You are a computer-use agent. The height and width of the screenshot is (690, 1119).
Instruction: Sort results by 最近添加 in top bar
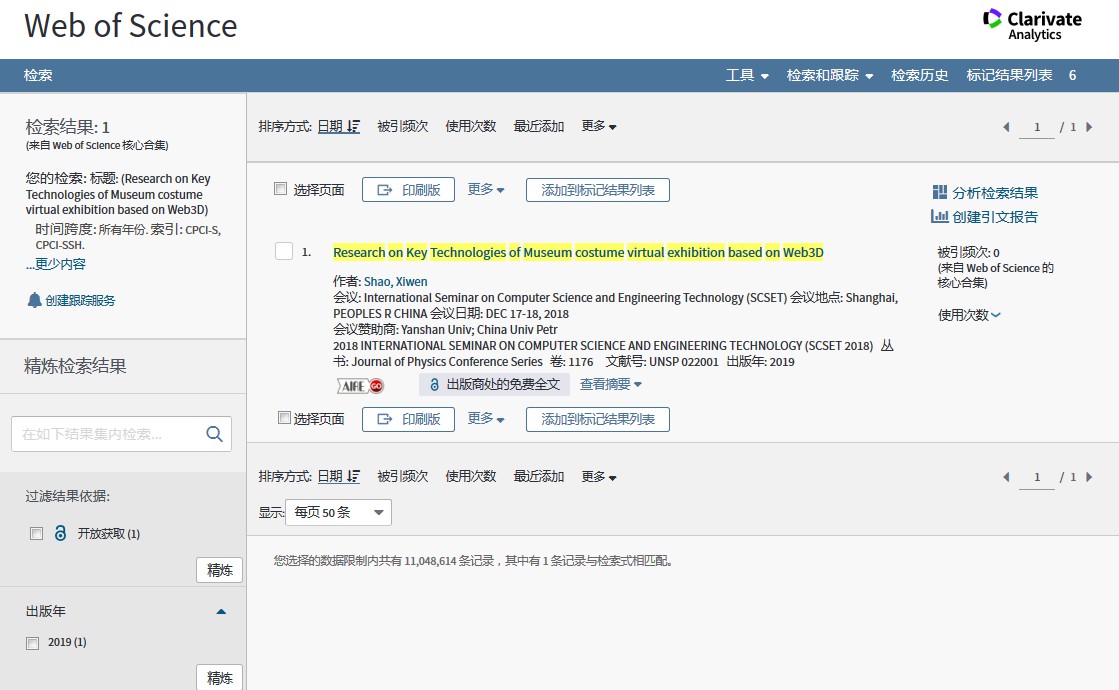(x=539, y=126)
